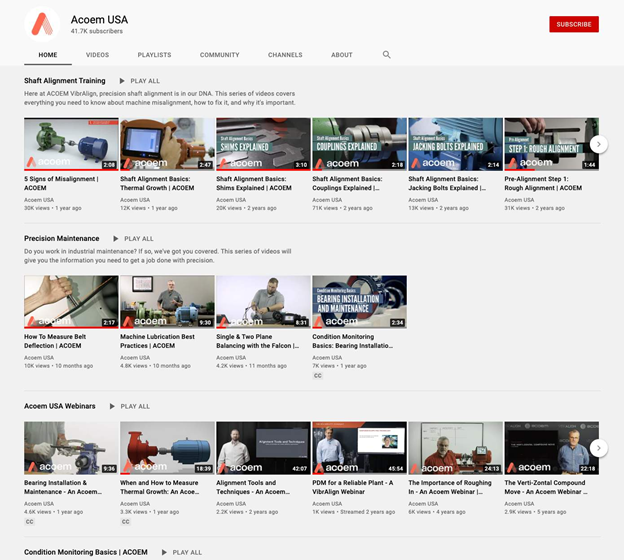Play all Precision Maintenance videos
This screenshot has height=560, width=624.
133,239
